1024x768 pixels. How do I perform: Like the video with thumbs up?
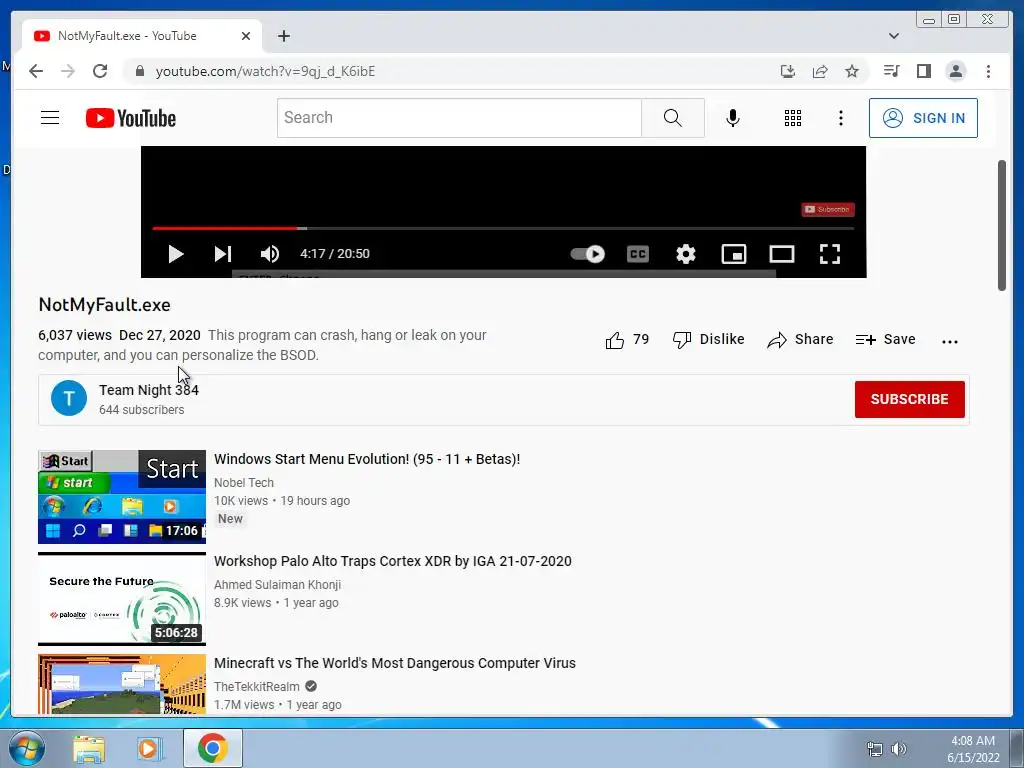click(x=627, y=340)
